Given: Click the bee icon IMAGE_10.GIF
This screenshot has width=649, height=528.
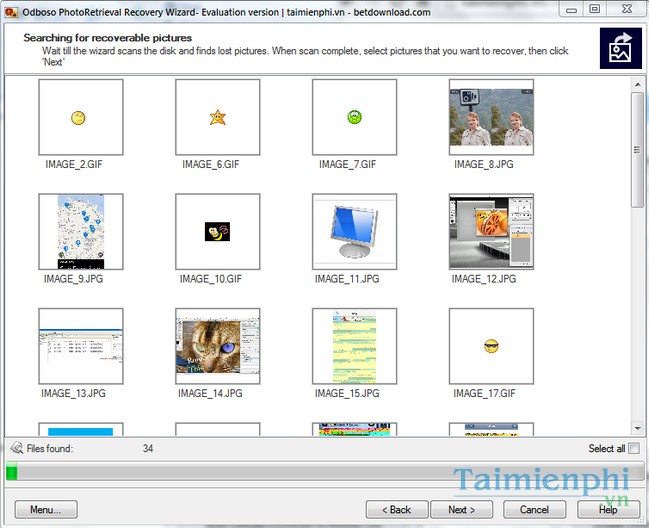Looking at the screenshot, I should coord(217,232).
